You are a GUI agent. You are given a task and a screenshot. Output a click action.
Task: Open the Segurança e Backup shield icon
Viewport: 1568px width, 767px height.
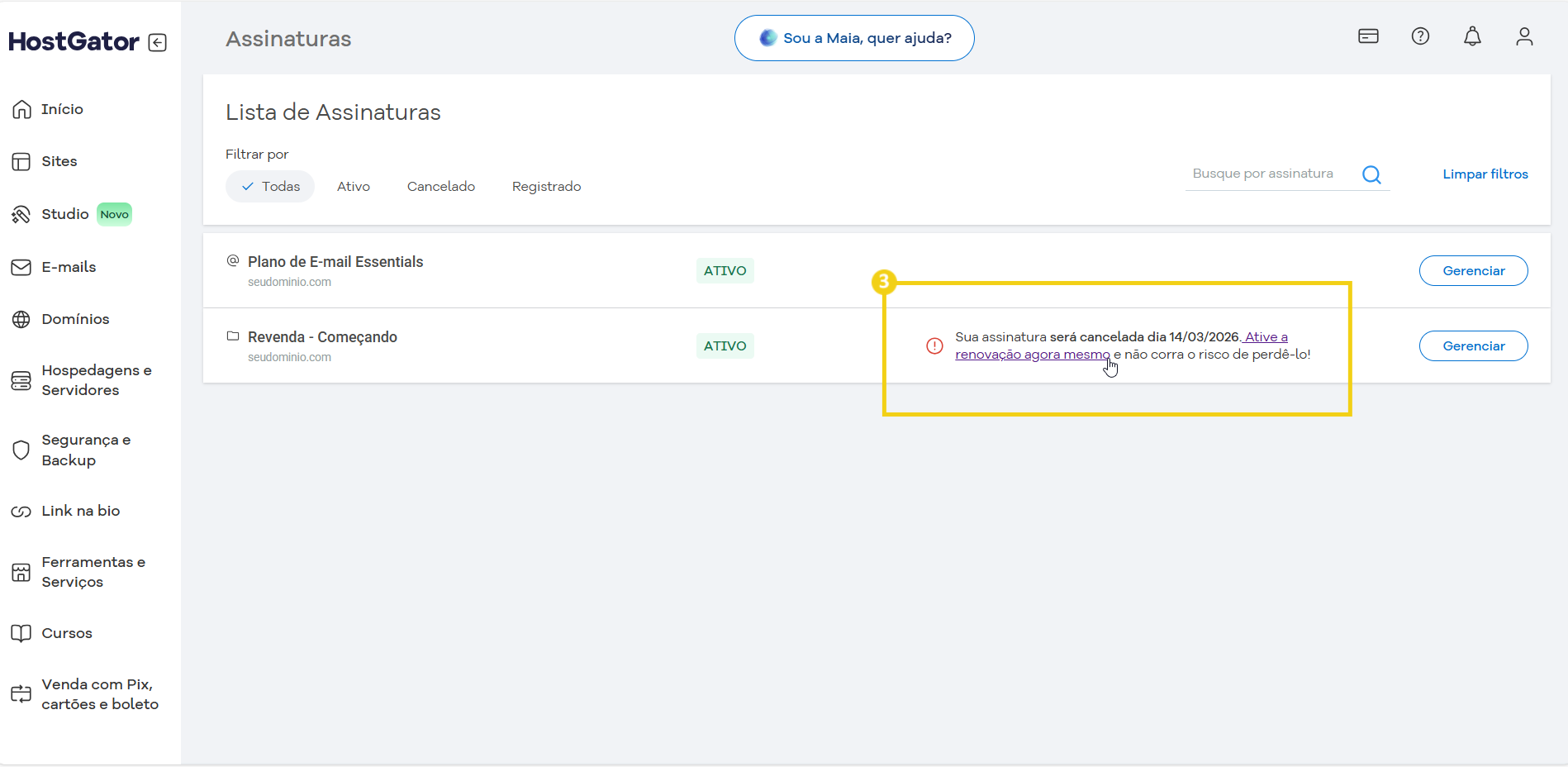click(21, 450)
